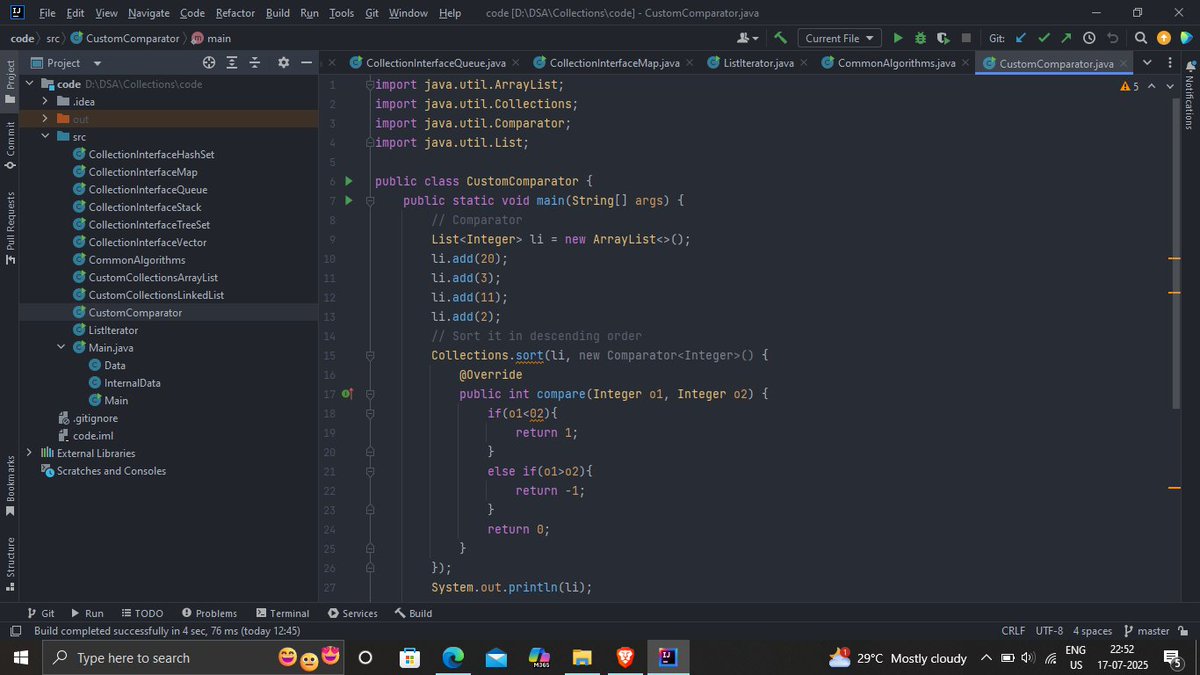Open Microsoft Edge from taskbar
Image resolution: width=1200 pixels, height=675 pixels.
click(x=453, y=657)
